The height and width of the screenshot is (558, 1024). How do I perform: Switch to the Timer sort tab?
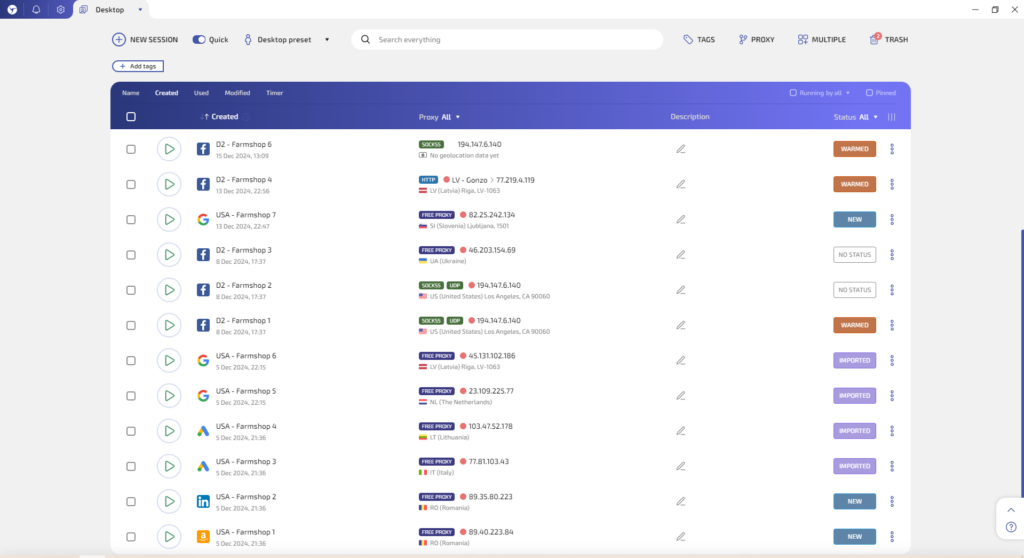(274, 93)
